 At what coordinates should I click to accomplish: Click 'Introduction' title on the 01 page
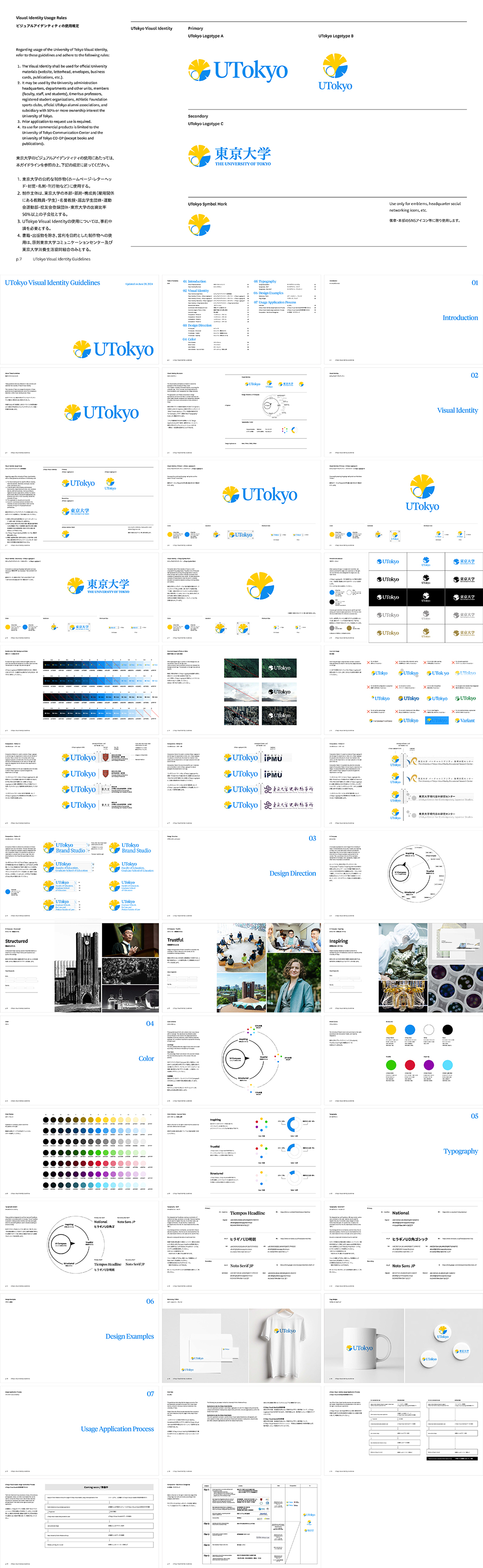coord(461,318)
